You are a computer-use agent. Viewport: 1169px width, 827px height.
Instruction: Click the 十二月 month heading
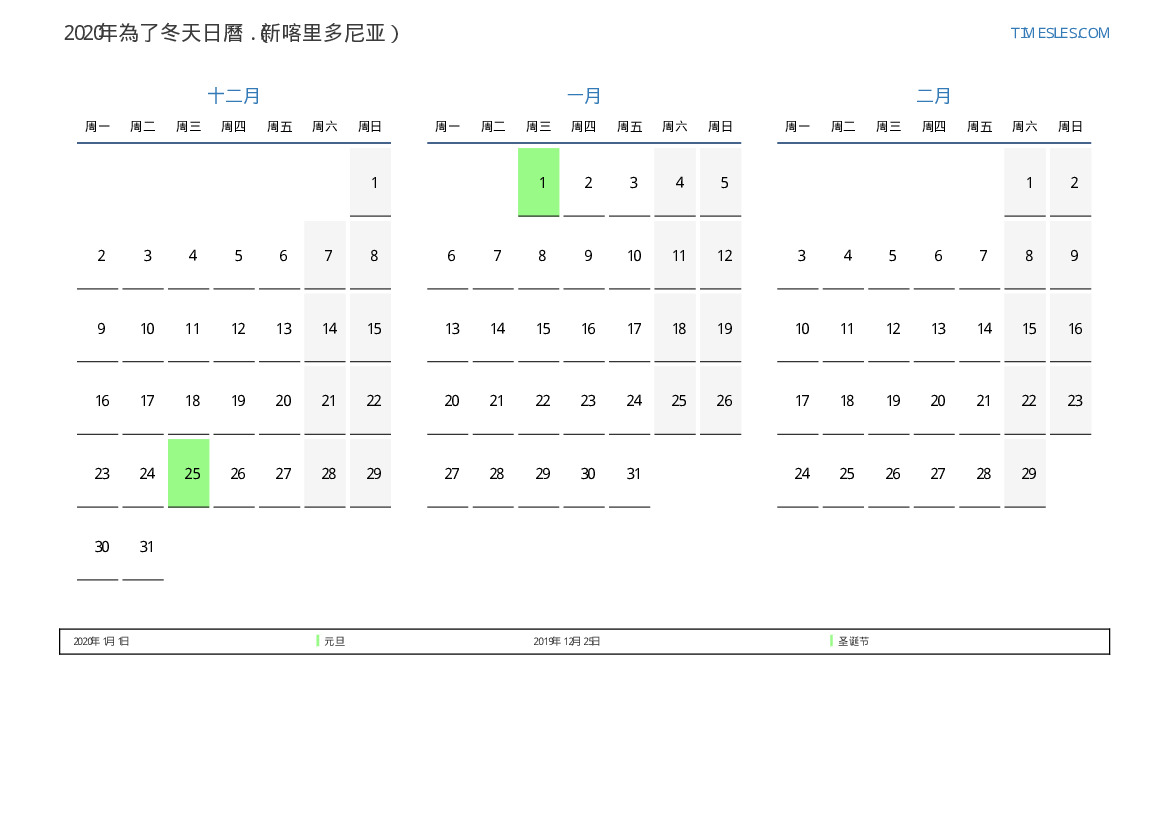pyautogui.click(x=234, y=96)
